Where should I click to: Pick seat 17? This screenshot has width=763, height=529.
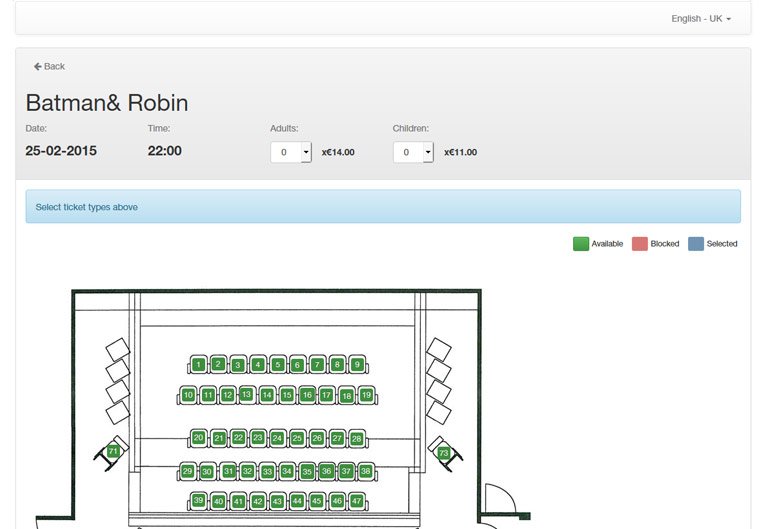[x=327, y=395]
